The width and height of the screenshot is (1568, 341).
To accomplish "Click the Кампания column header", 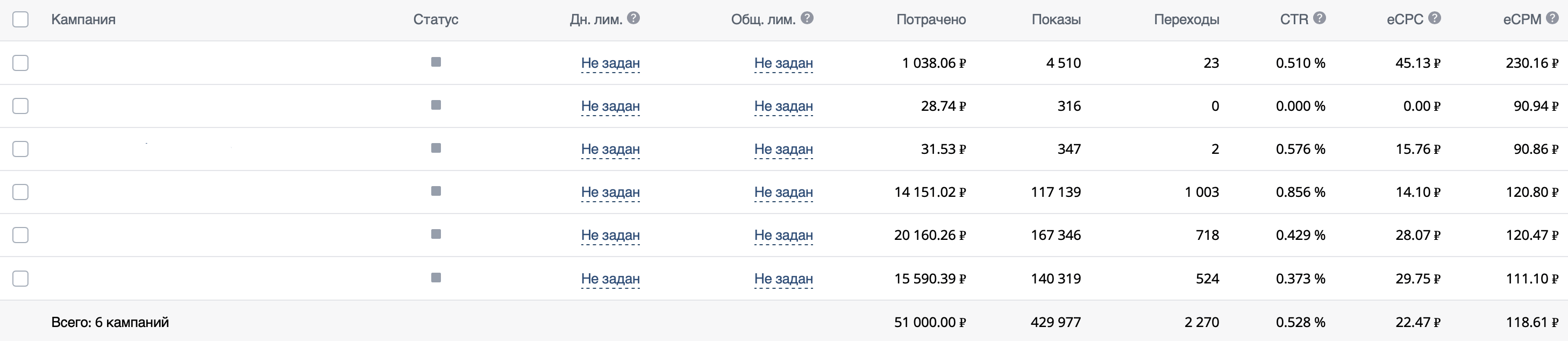I will 83,19.
